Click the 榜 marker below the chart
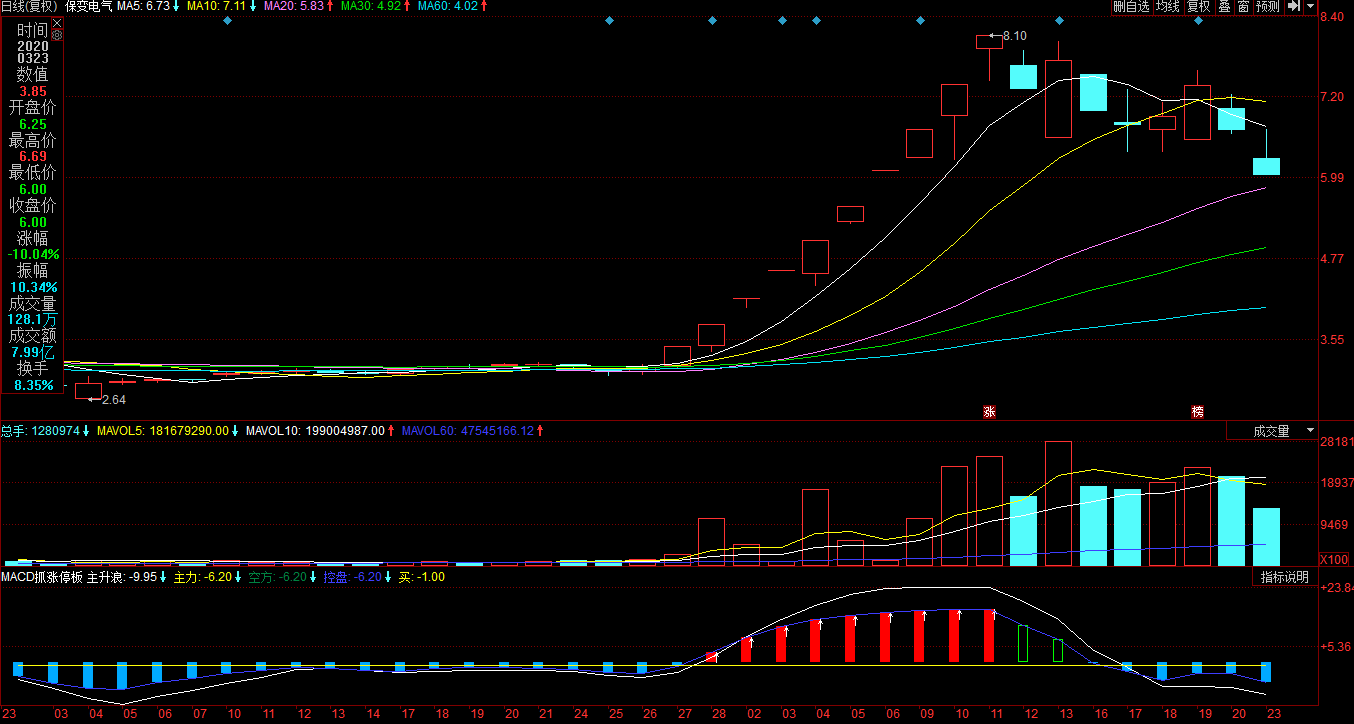The width and height of the screenshot is (1354, 724). click(1197, 411)
